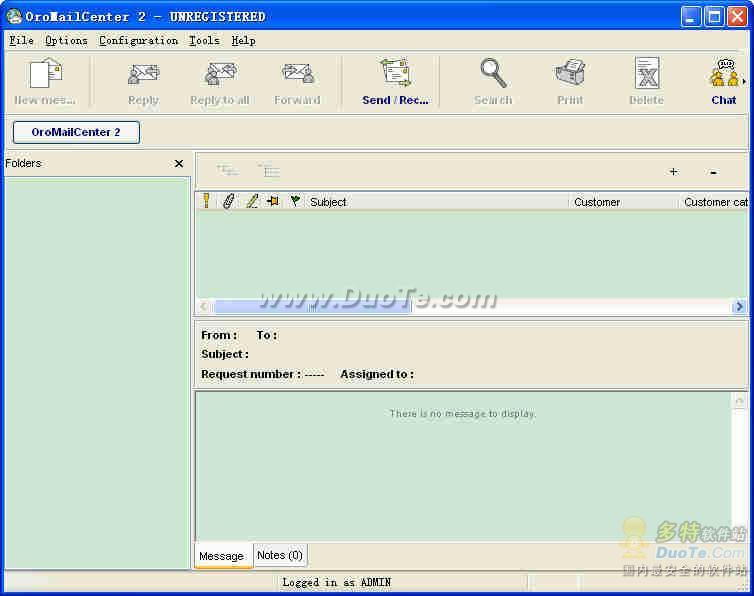
Task: Click the 'Request number :' label
Action: click(x=251, y=374)
